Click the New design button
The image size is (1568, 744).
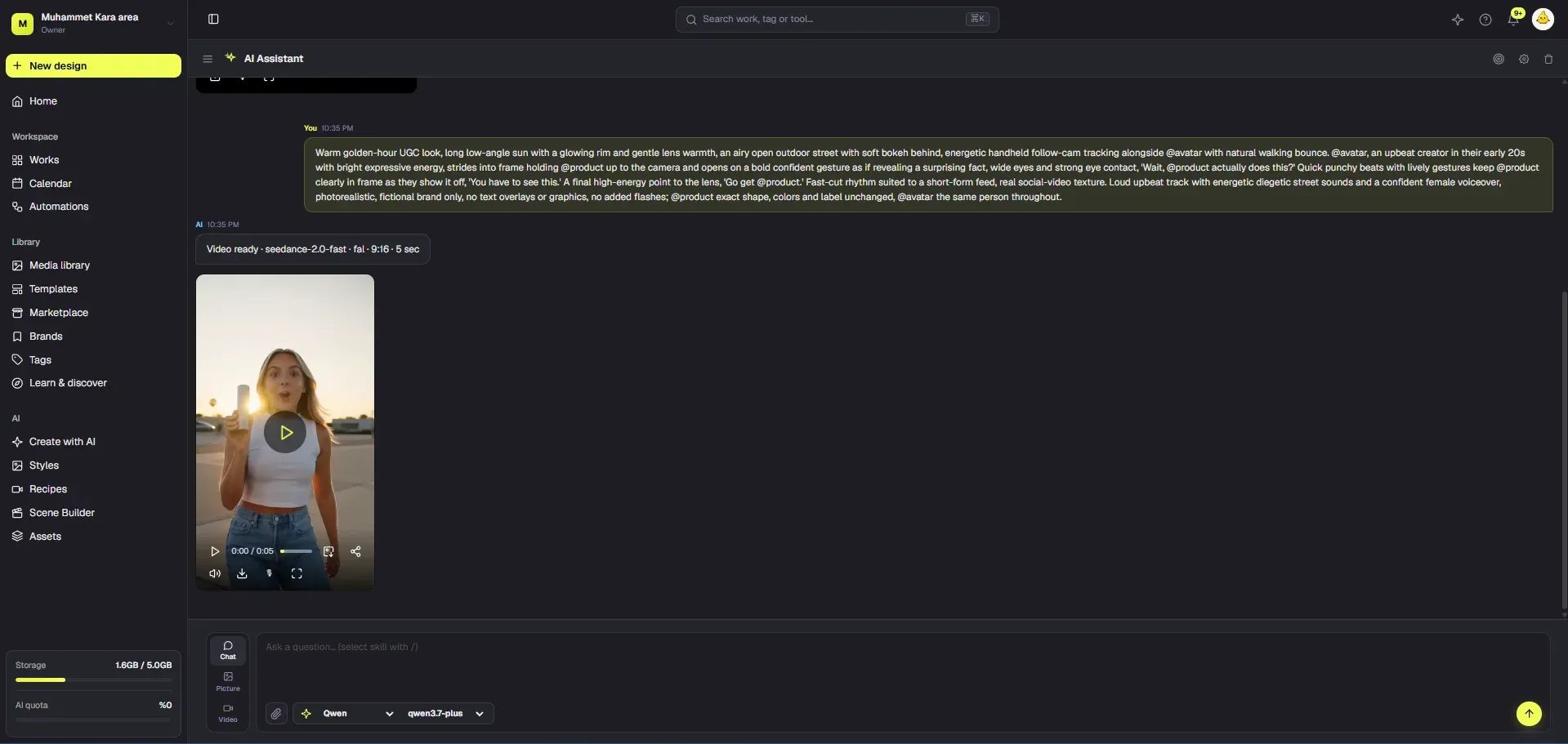click(x=93, y=65)
